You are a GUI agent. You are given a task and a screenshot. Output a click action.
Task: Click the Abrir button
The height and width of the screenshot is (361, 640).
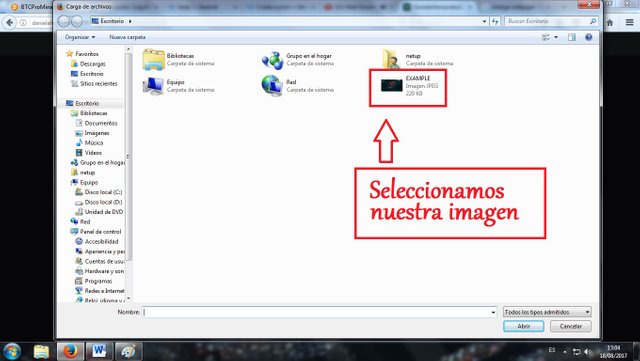click(x=524, y=326)
